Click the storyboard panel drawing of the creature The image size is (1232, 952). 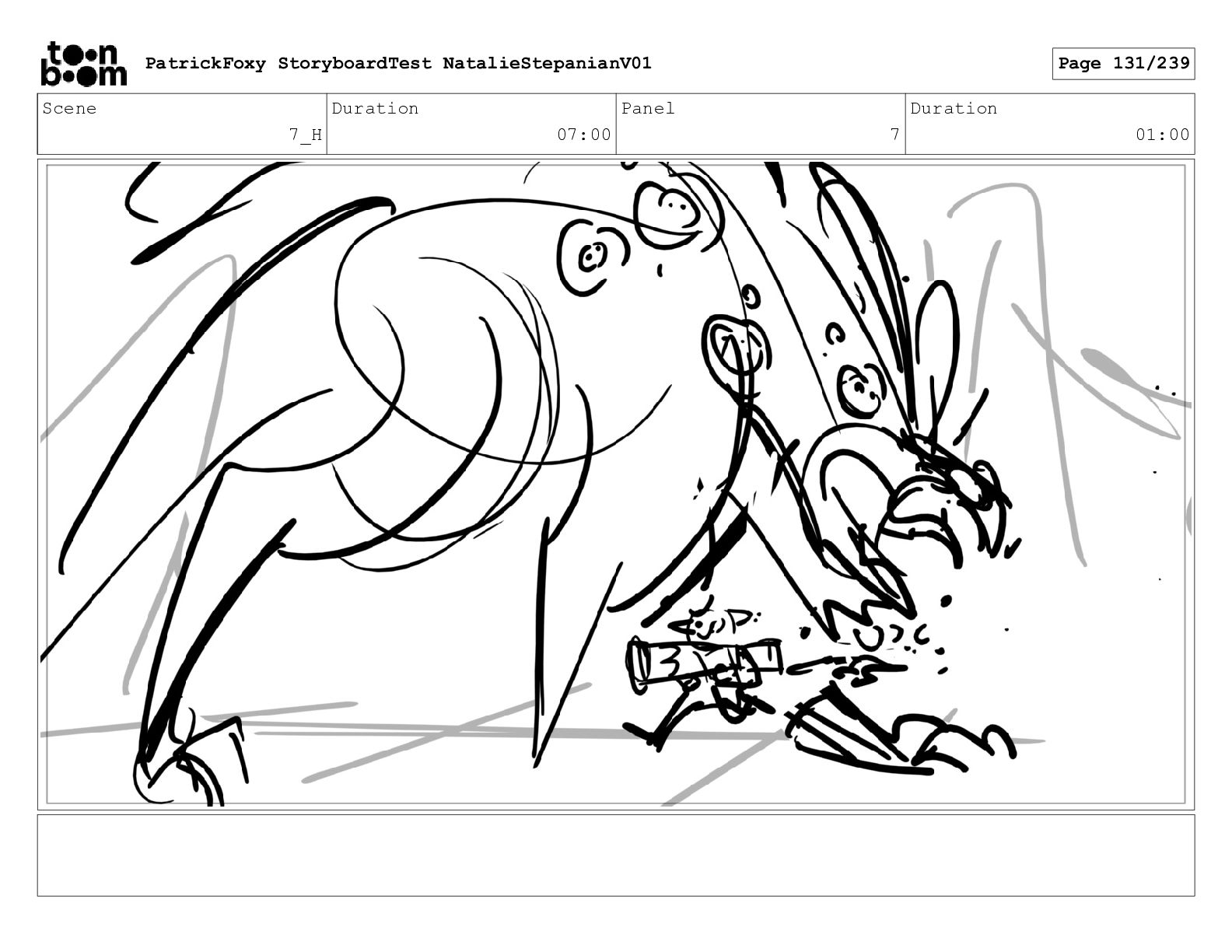pos(616,485)
